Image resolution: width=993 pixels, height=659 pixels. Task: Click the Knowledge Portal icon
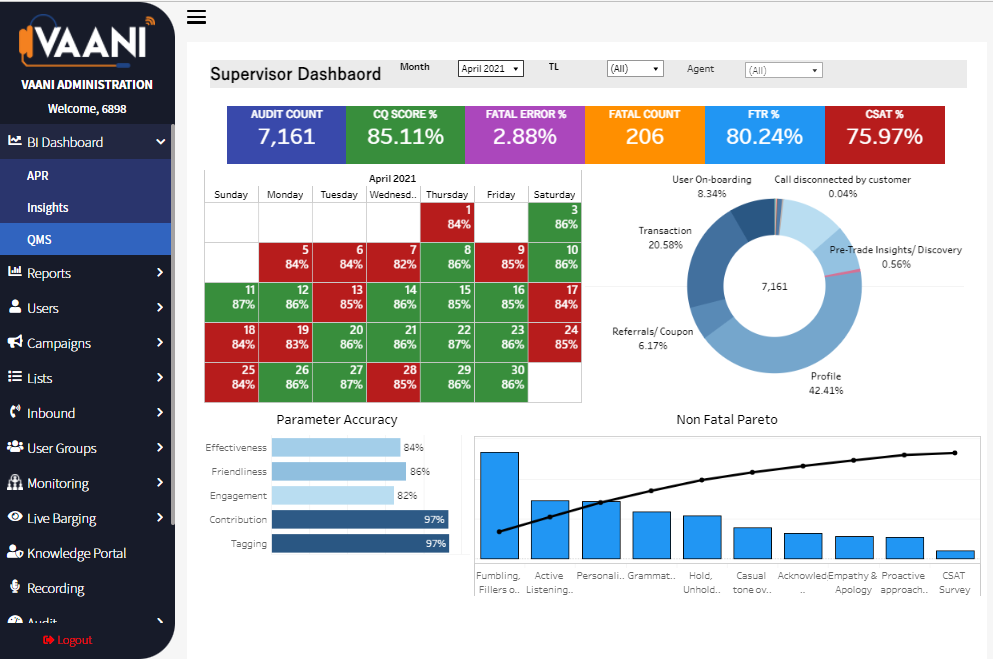(15, 551)
